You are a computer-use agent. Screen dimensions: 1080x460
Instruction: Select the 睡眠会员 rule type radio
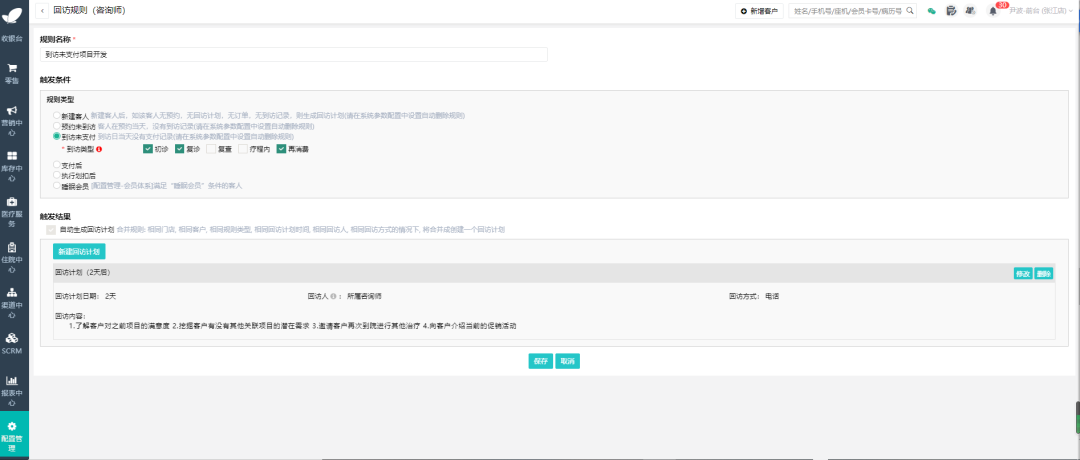57,185
